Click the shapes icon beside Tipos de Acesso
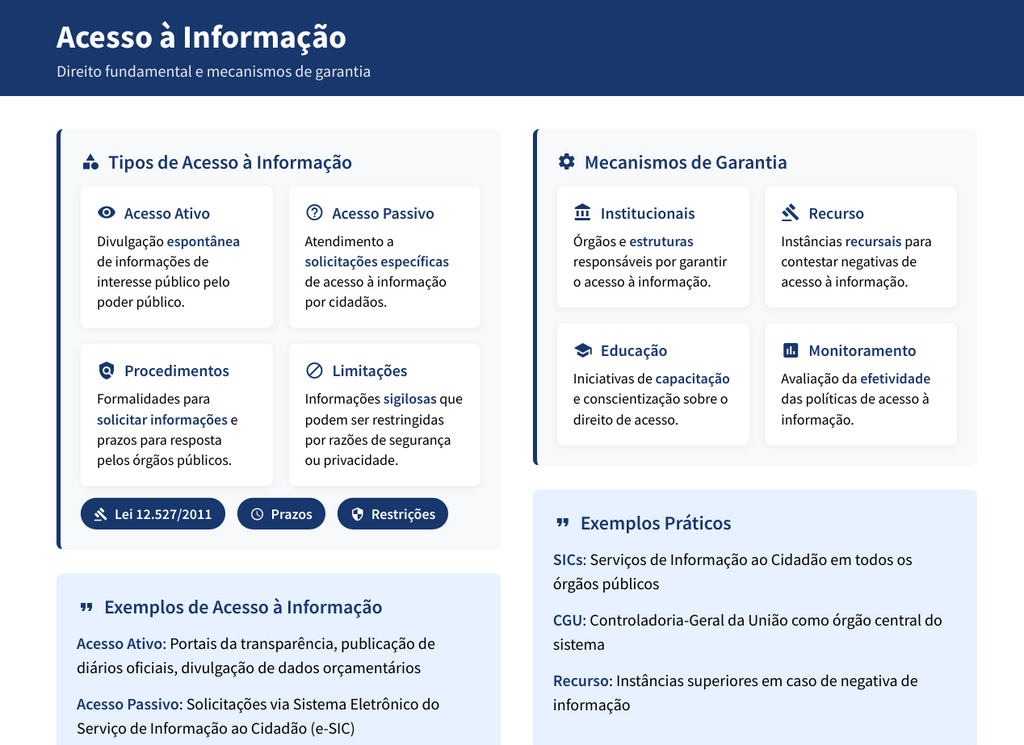Image resolution: width=1024 pixels, height=745 pixels. 91,162
